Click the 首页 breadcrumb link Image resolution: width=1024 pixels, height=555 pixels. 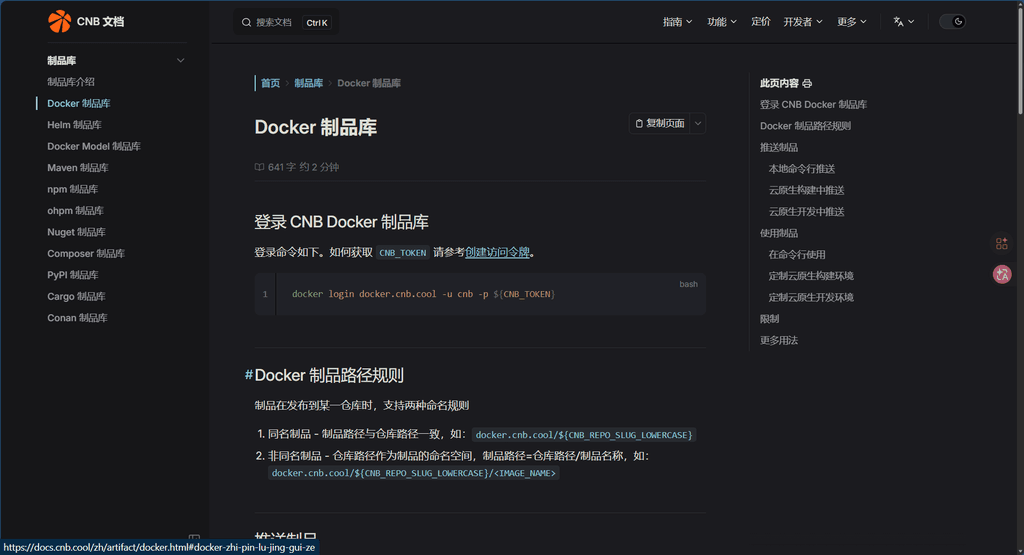pyautogui.click(x=270, y=83)
